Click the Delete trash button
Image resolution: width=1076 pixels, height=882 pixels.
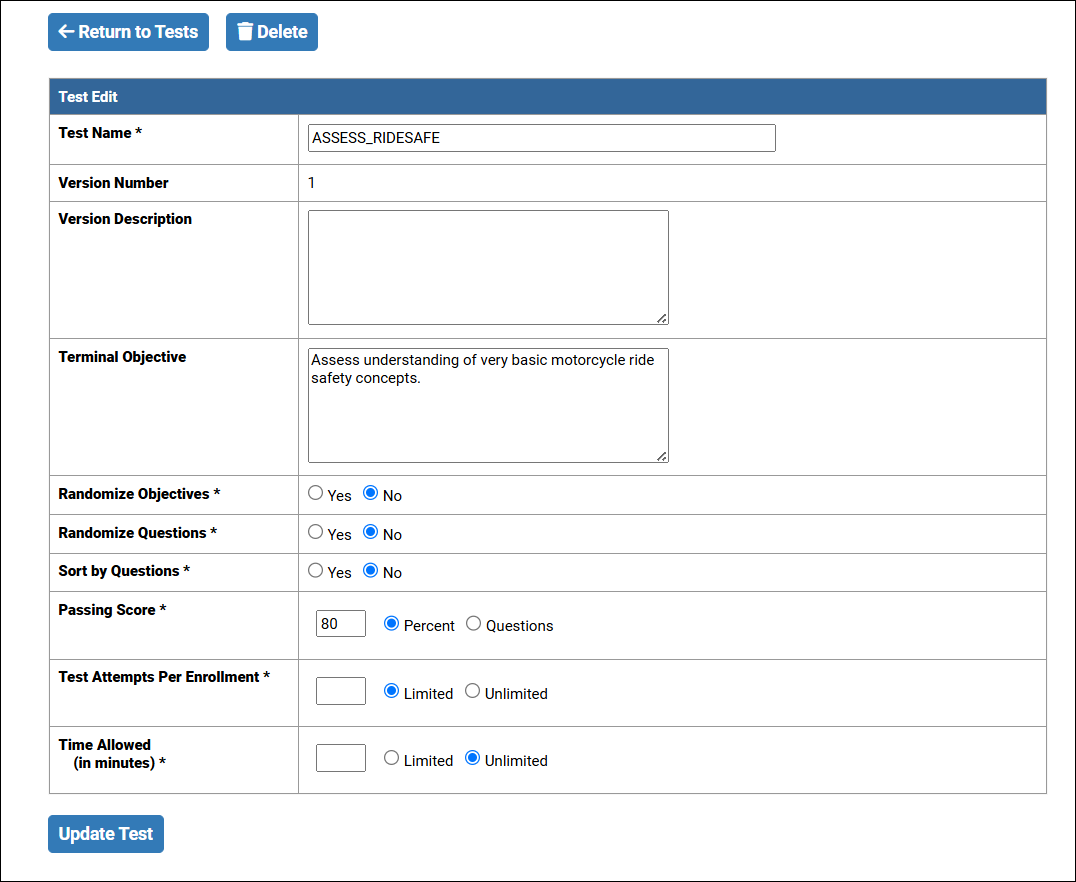272,32
